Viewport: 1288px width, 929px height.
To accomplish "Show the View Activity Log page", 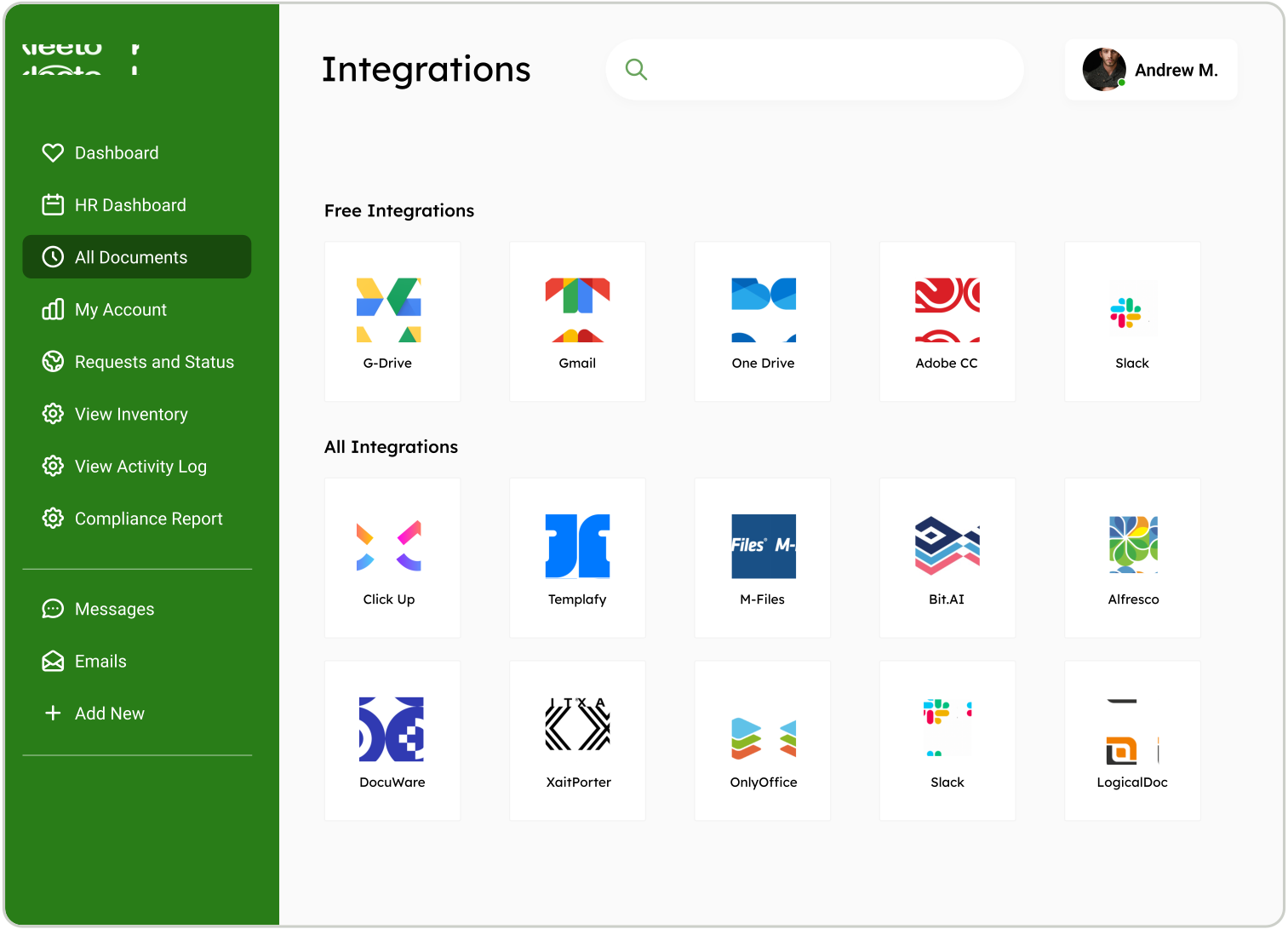I will (x=137, y=467).
